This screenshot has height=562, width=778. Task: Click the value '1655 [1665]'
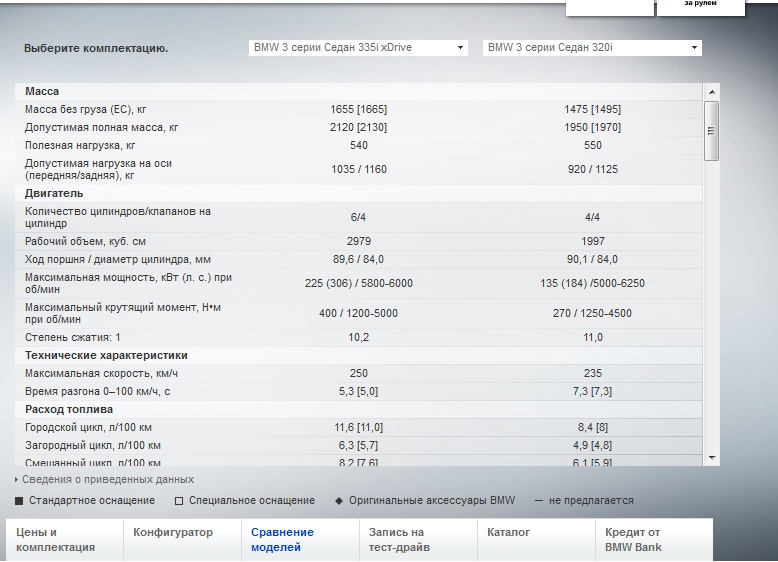[x=358, y=109]
